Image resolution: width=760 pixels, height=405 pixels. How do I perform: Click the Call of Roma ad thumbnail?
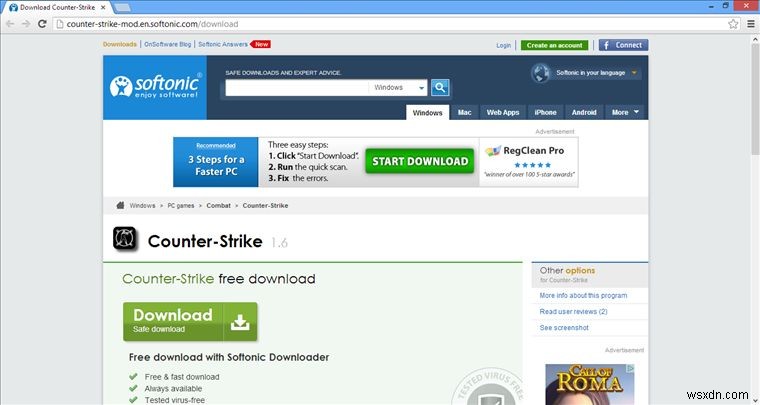[x=590, y=384]
